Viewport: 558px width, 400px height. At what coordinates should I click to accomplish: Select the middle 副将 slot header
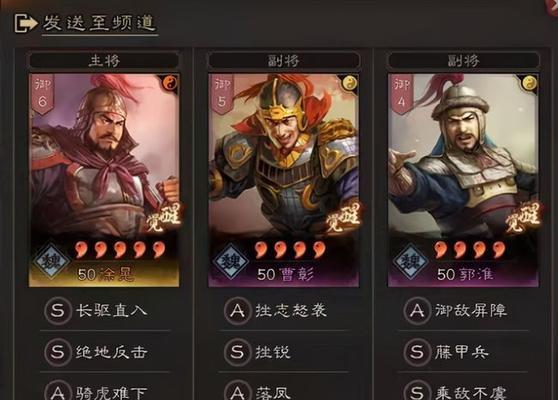[x=284, y=60]
